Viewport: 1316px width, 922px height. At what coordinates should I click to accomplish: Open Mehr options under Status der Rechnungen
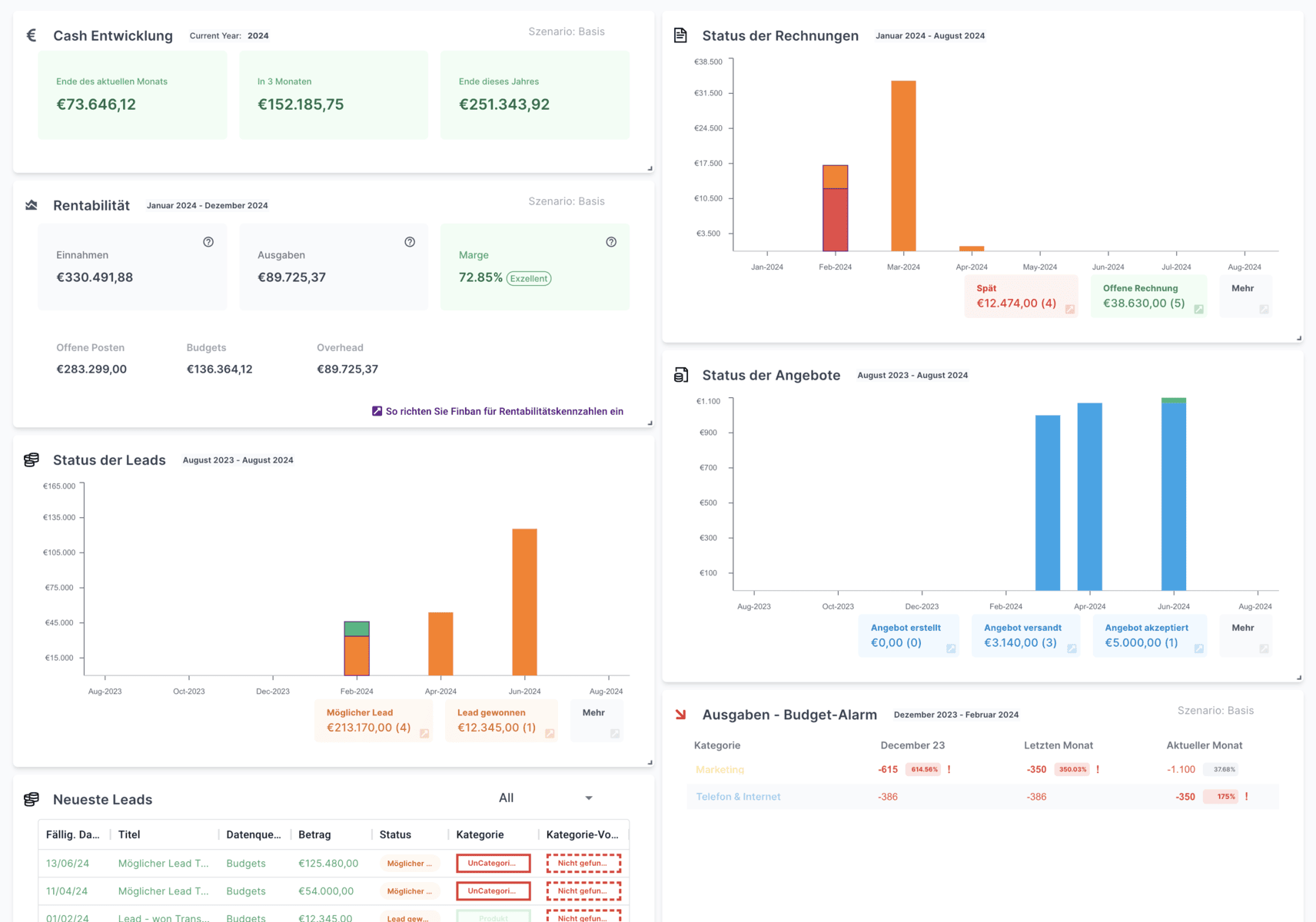(1245, 296)
